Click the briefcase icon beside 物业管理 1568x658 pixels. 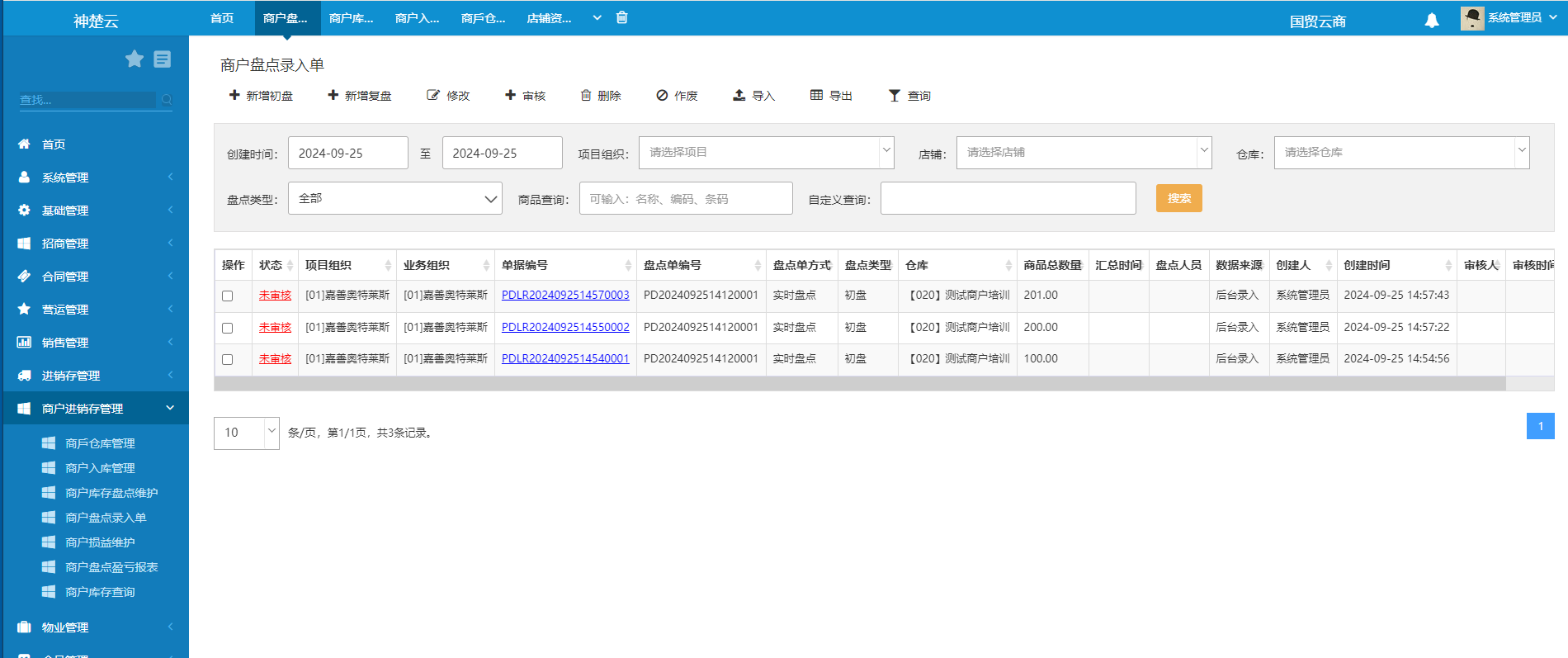pos(24,627)
